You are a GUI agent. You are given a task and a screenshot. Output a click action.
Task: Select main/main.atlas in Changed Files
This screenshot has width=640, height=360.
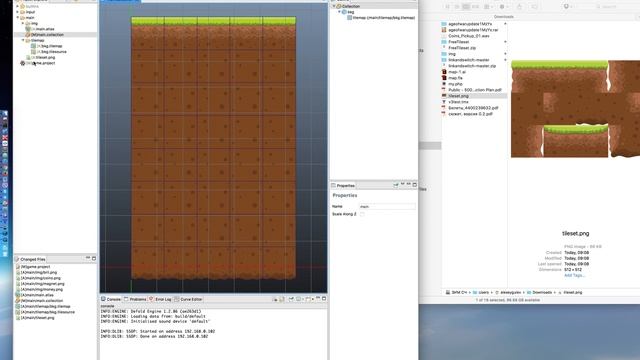click(x=35, y=295)
